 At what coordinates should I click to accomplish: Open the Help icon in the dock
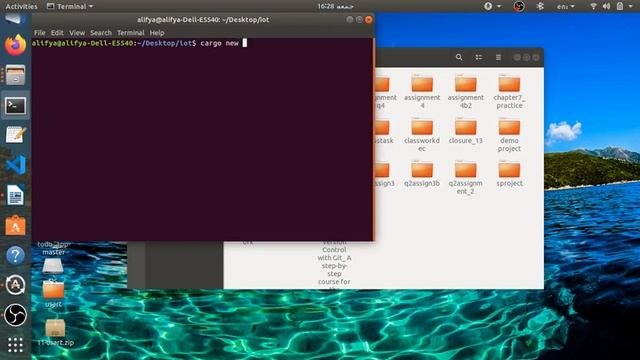coord(15,256)
